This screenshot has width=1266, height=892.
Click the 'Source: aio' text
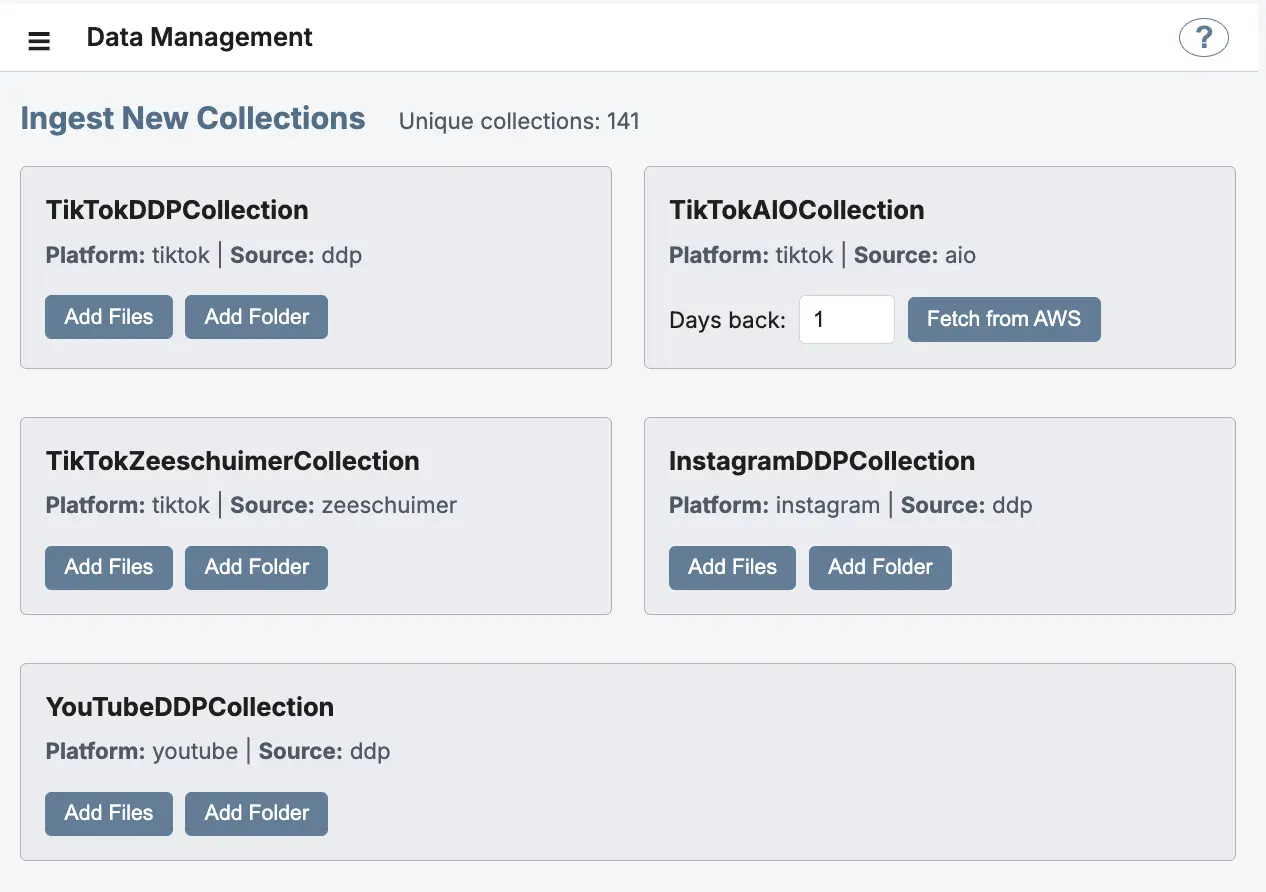pyautogui.click(x=915, y=256)
